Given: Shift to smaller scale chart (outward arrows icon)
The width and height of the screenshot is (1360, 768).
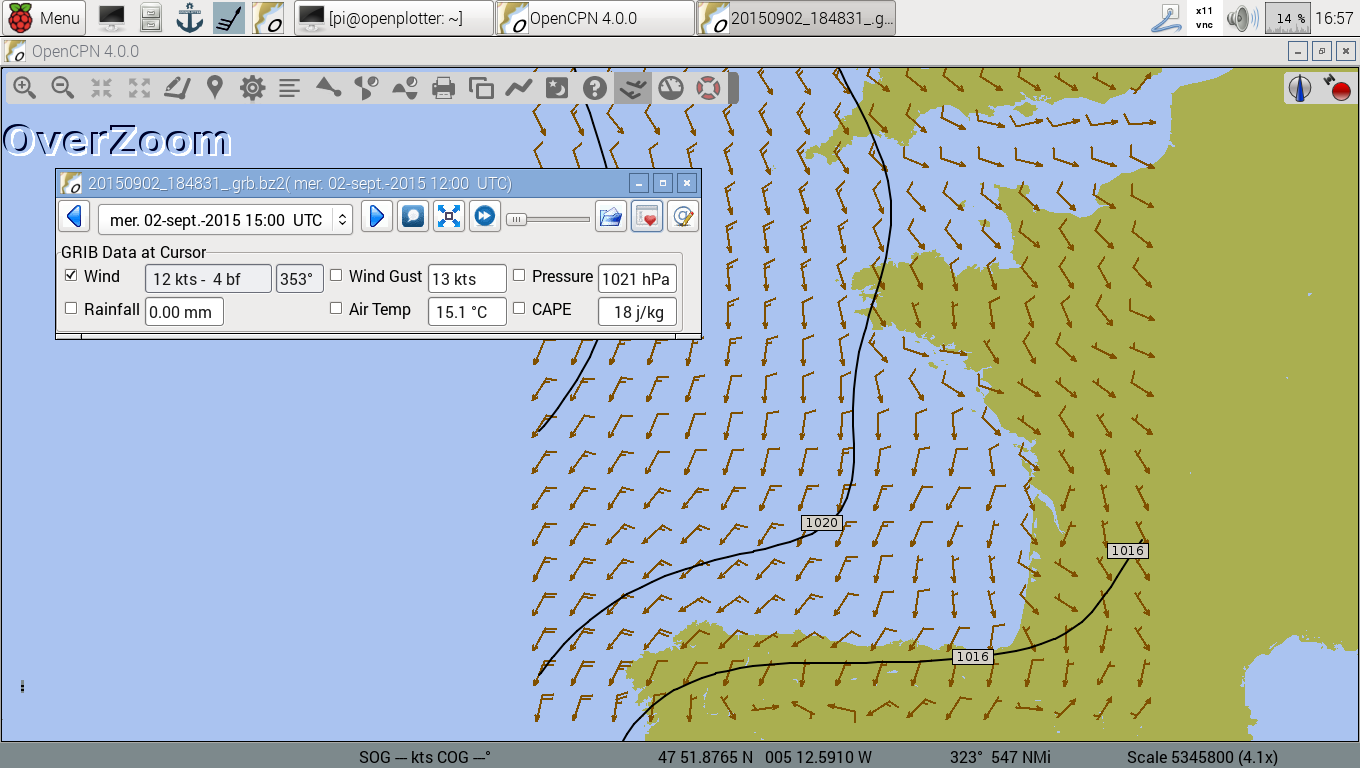Looking at the screenshot, I should (139, 88).
